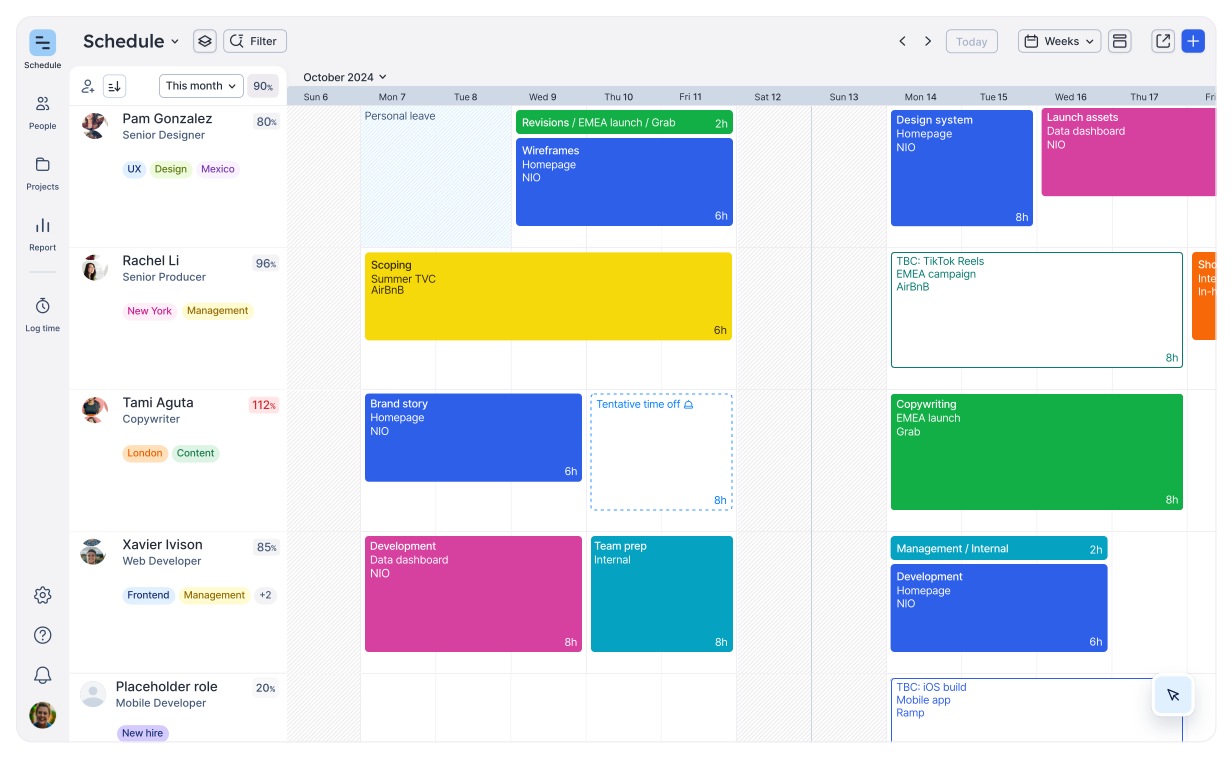Open the Filter panel
1232x758 pixels.
tap(254, 40)
